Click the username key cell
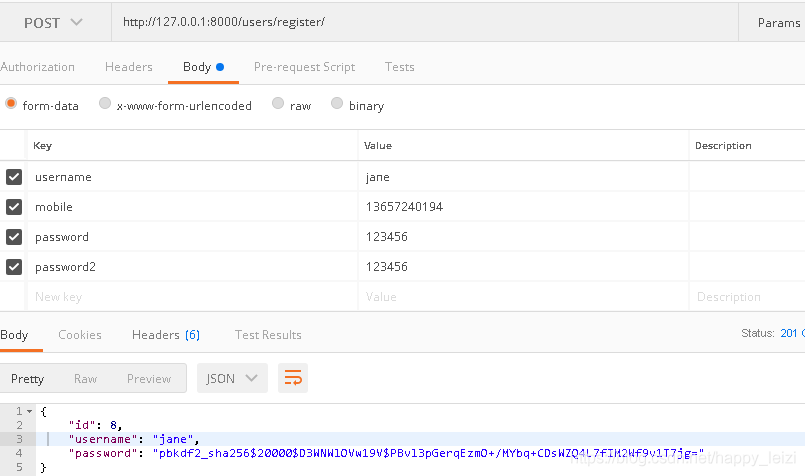 [192, 177]
